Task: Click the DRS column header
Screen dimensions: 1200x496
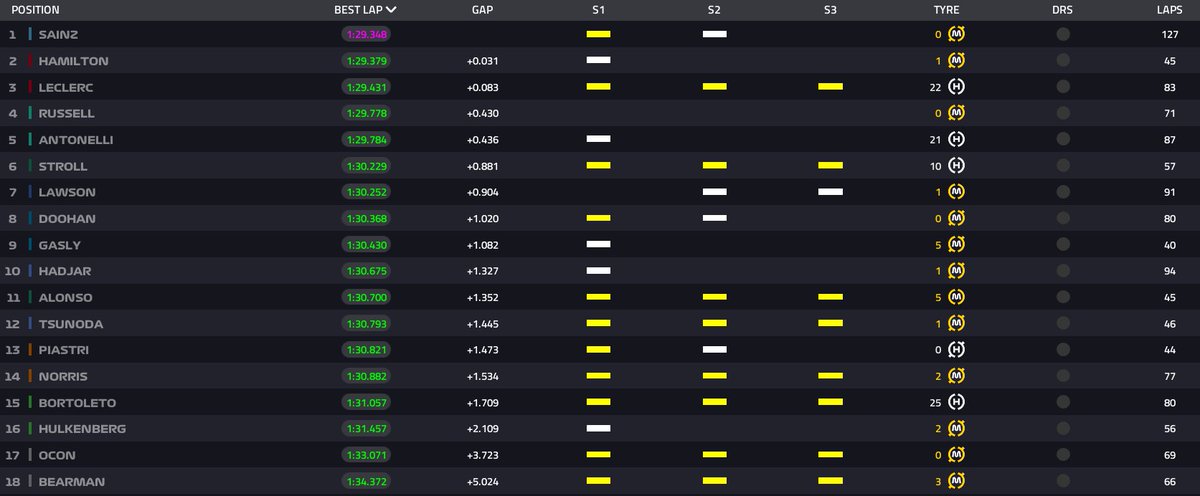Action: click(1062, 10)
